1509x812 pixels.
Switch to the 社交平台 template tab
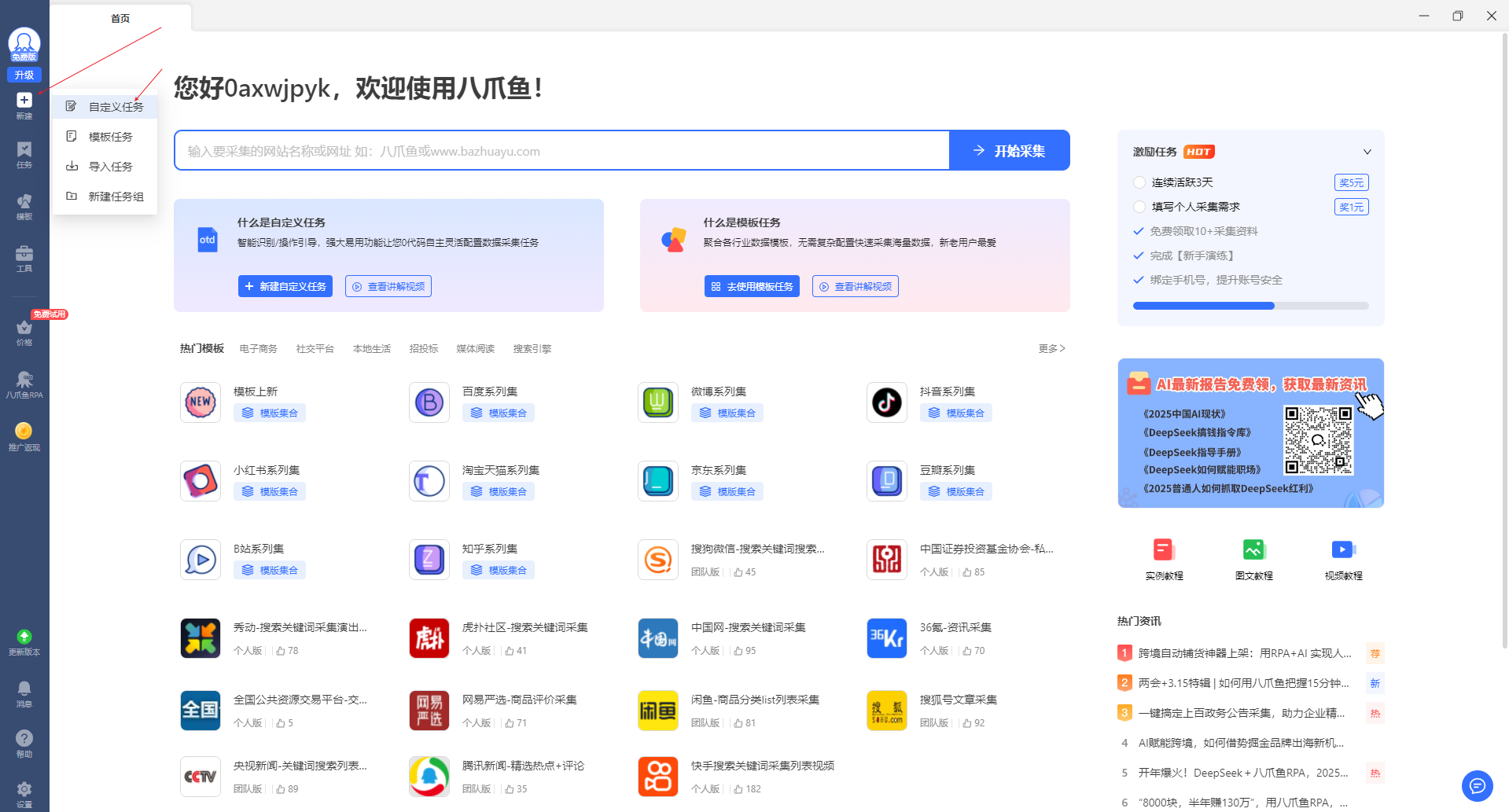point(315,348)
